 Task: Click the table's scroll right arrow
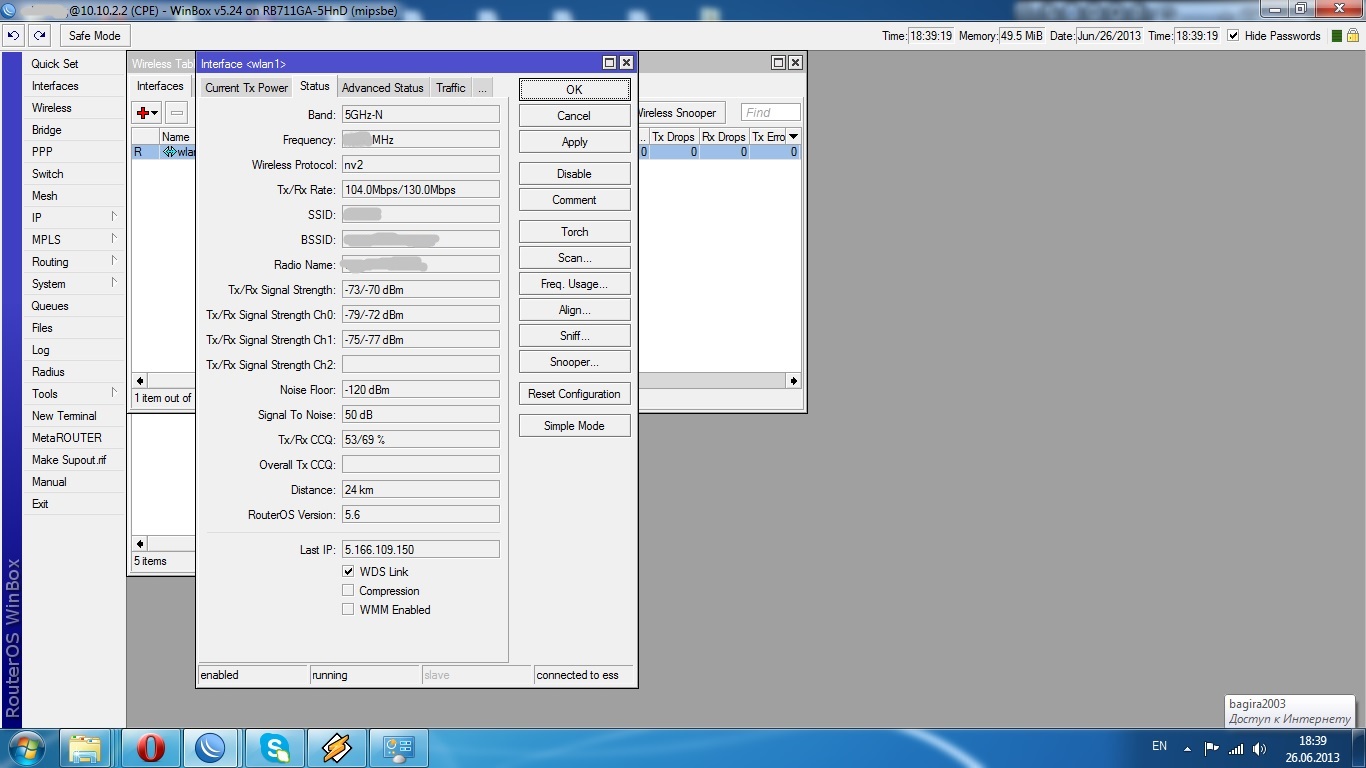pos(793,381)
